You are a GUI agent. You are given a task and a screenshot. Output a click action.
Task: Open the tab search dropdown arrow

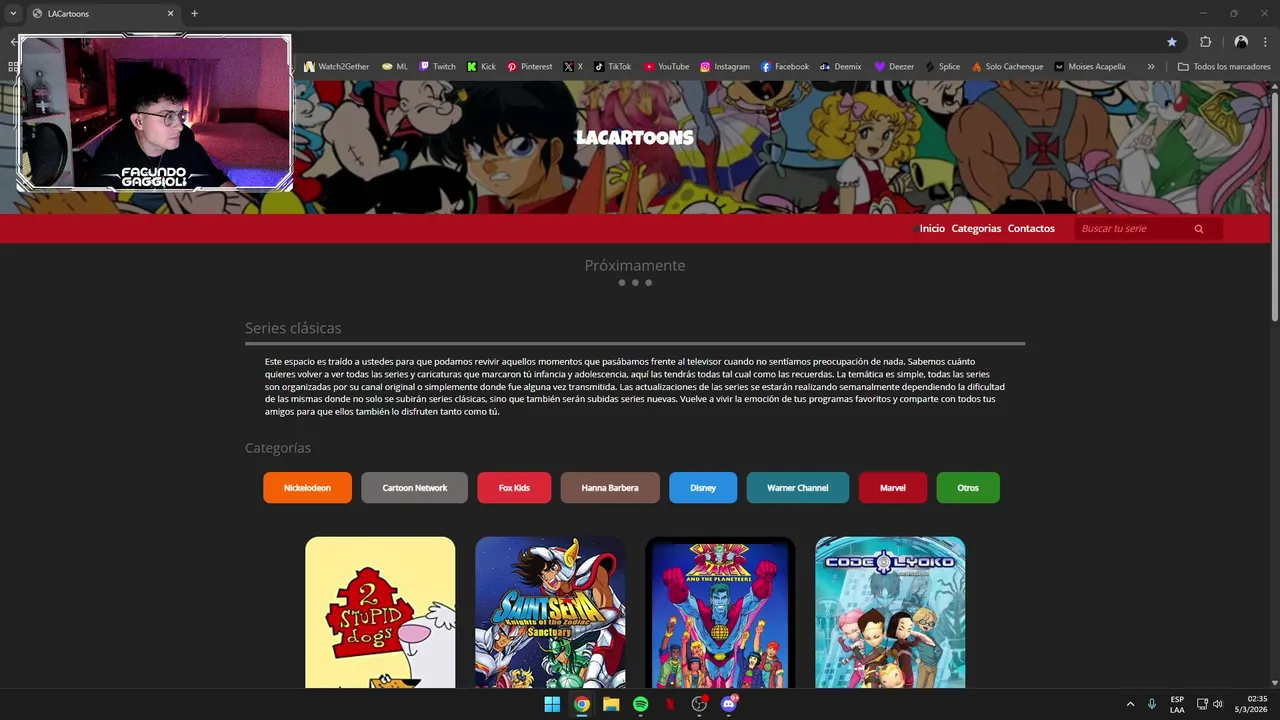[x=13, y=13]
